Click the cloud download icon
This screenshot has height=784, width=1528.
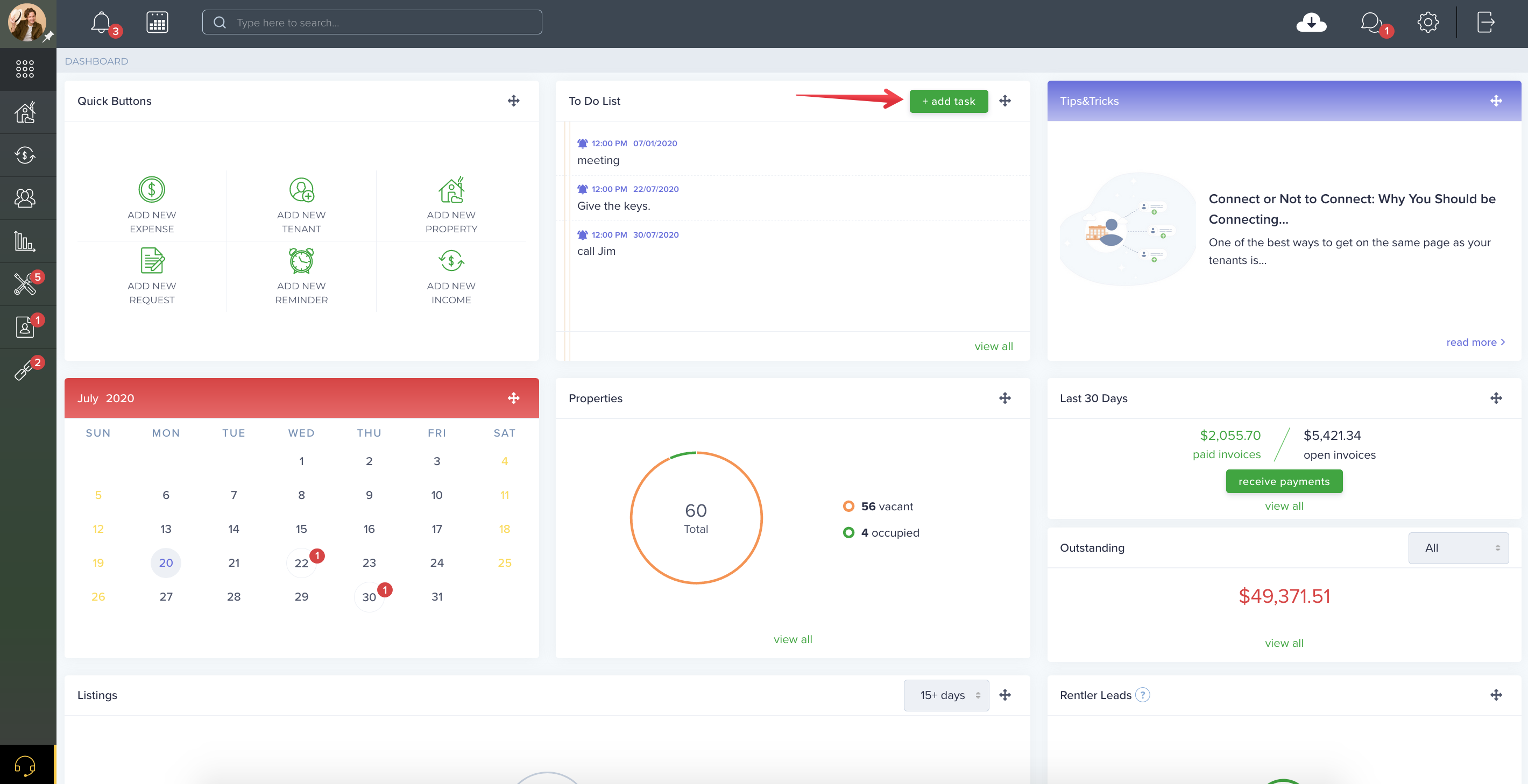pyautogui.click(x=1311, y=23)
